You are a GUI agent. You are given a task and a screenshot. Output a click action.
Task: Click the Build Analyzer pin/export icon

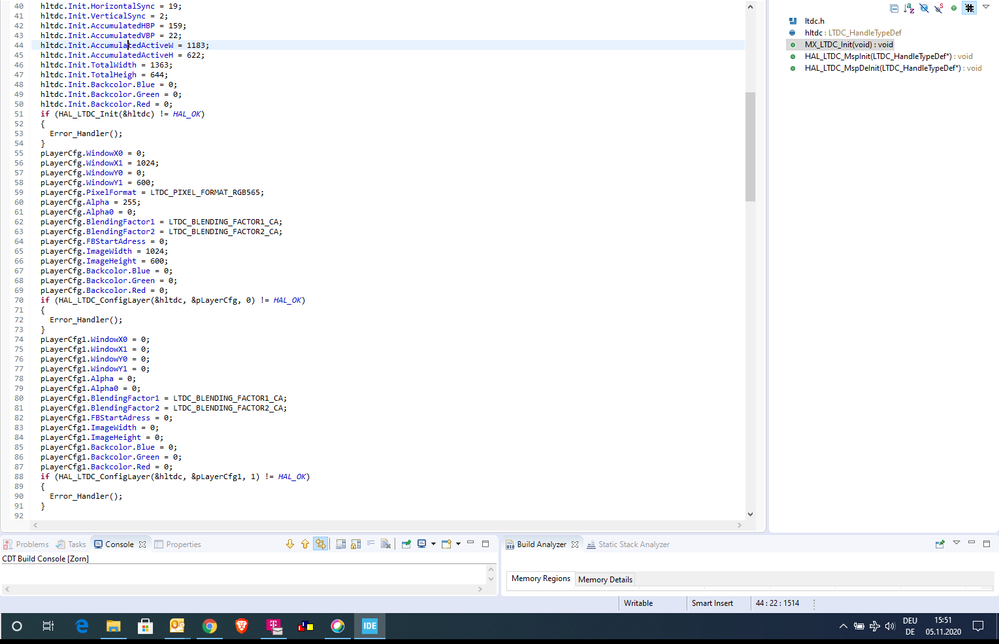[940, 544]
